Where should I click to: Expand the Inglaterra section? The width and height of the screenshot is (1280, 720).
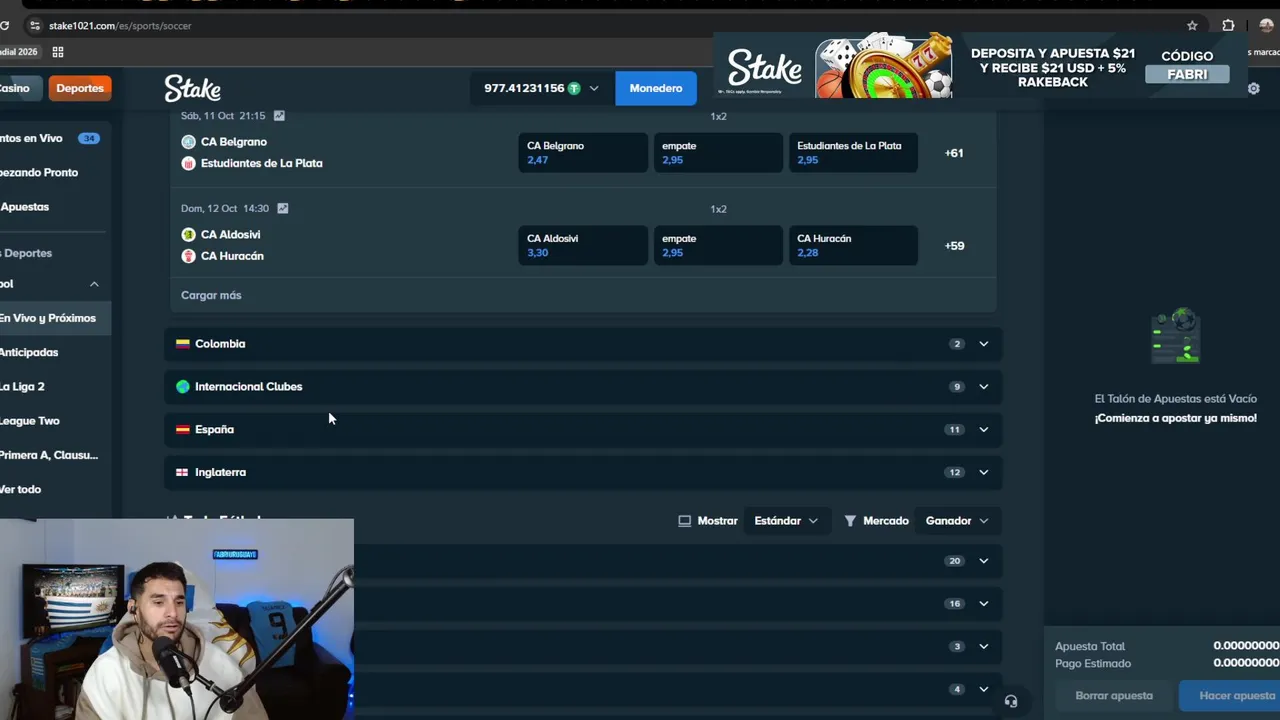tap(583, 473)
